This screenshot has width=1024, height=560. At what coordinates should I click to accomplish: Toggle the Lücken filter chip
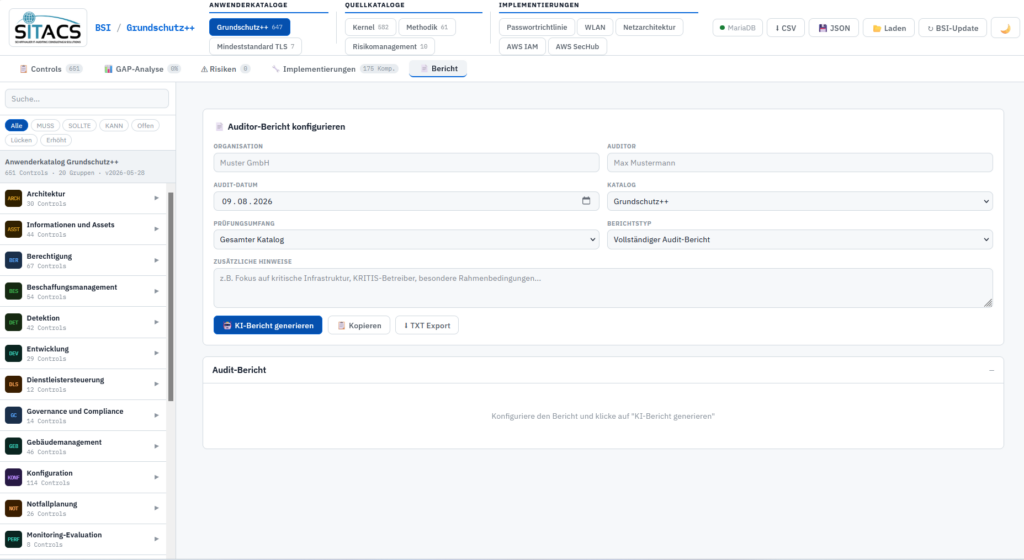pyautogui.click(x=22, y=140)
